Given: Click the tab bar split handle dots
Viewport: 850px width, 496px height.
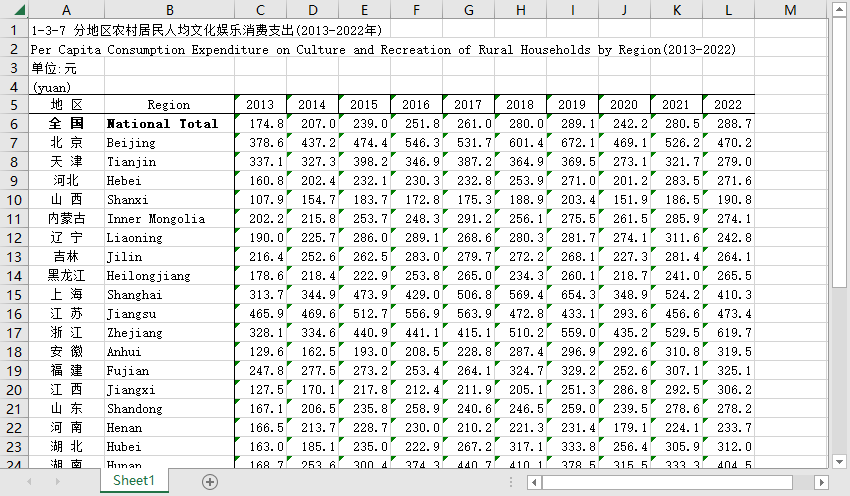Looking at the screenshot, I should 511,482.
